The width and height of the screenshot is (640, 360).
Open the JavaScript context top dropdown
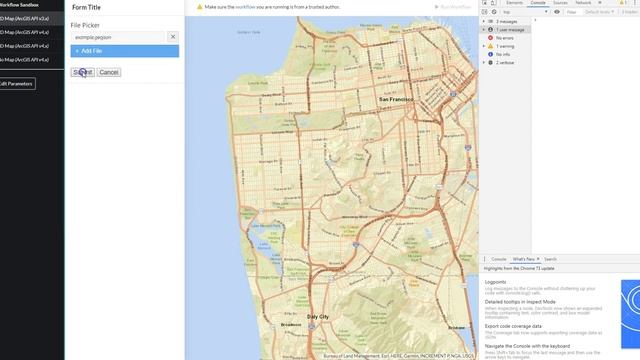tap(525, 12)
